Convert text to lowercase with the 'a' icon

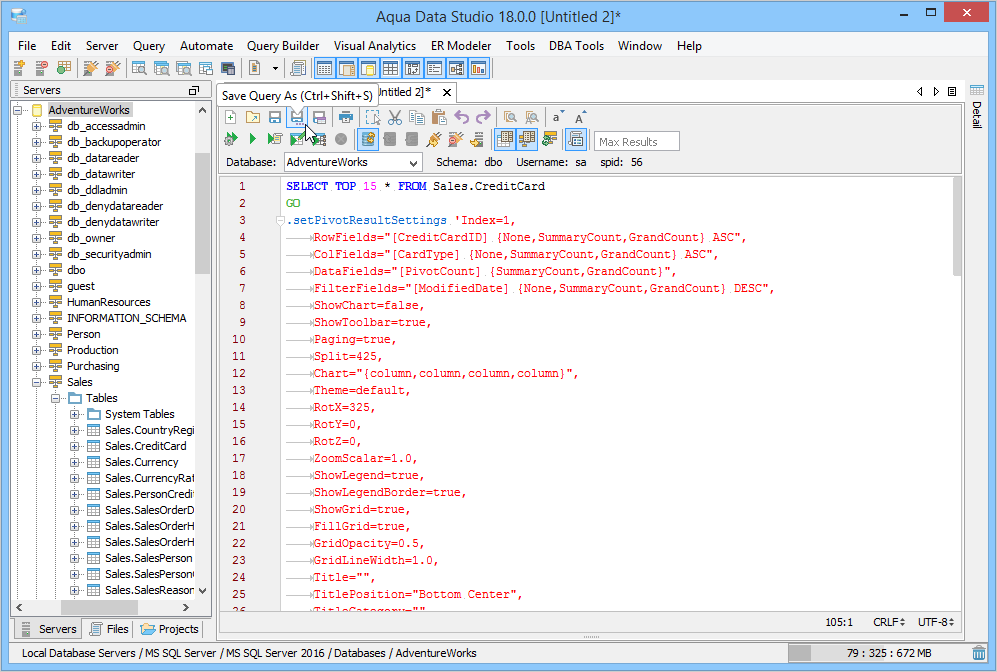(558, 117)
